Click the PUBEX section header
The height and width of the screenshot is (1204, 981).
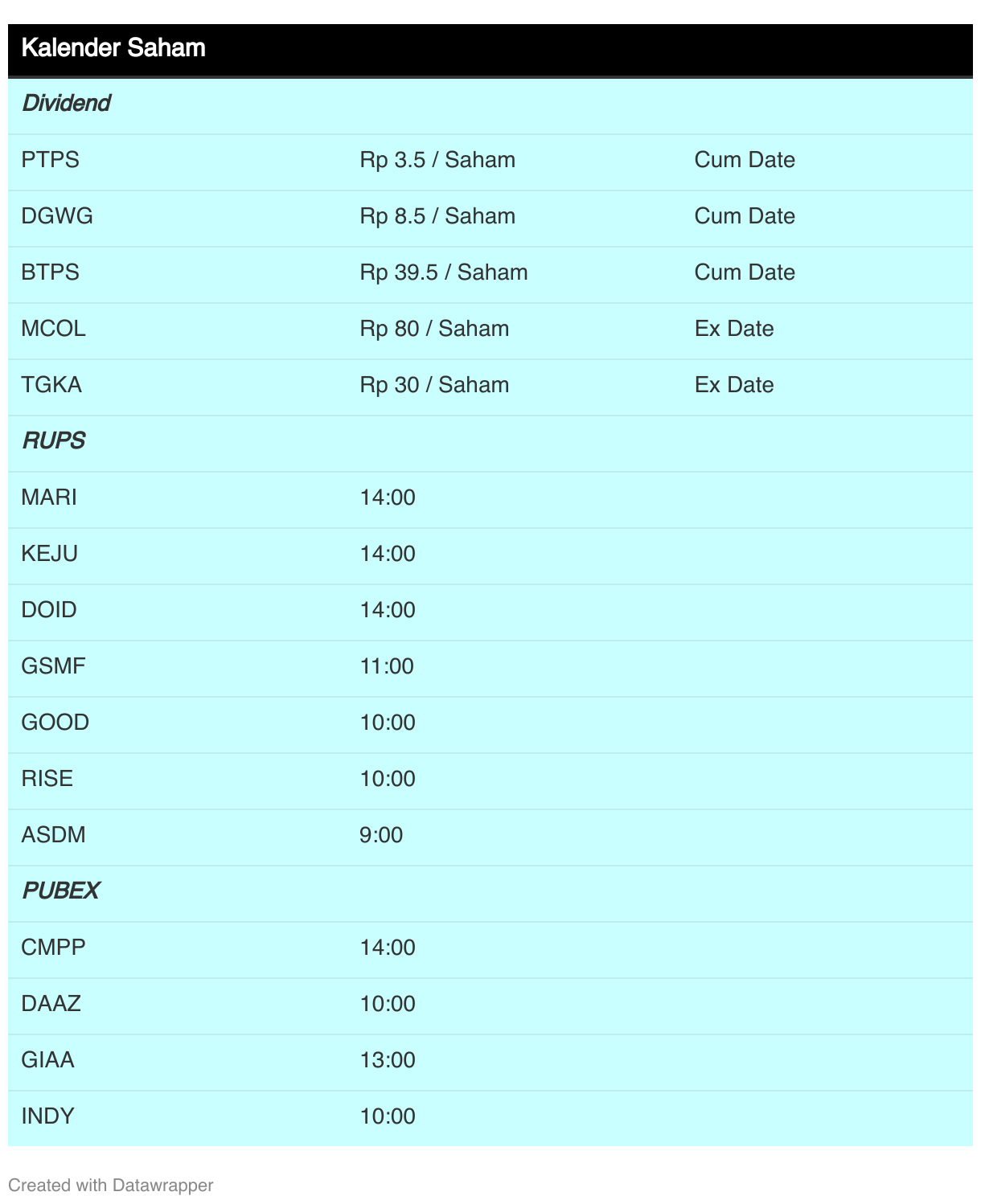(x=60, y=891)
